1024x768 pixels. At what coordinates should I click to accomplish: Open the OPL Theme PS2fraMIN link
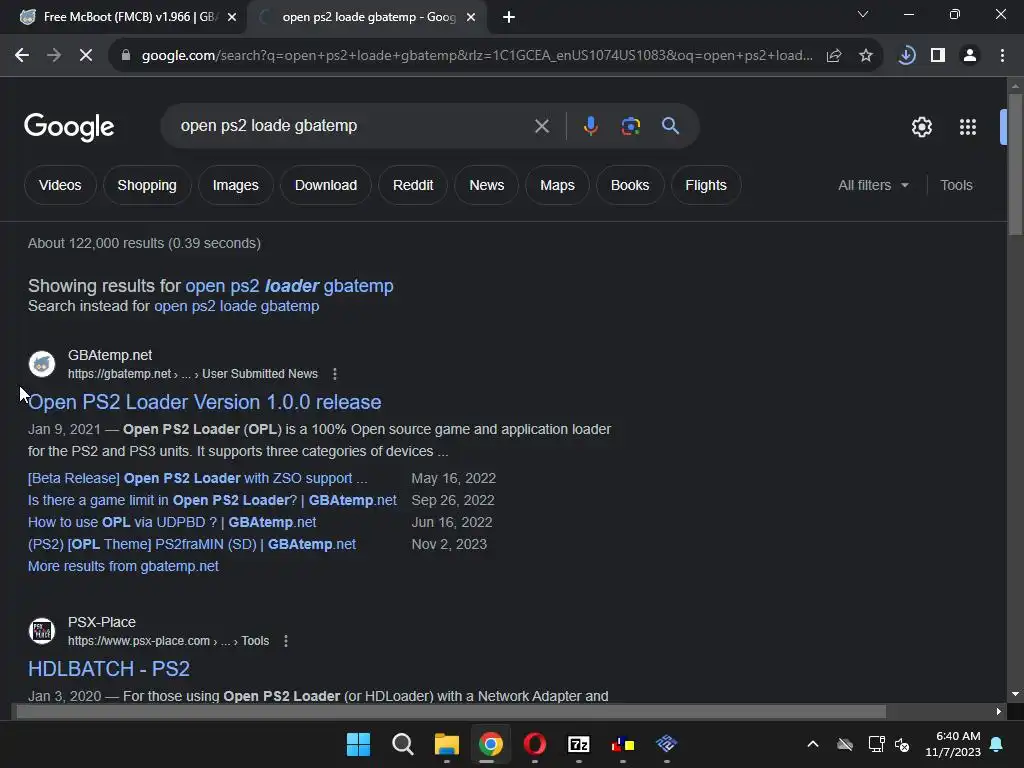pos(192,545)
